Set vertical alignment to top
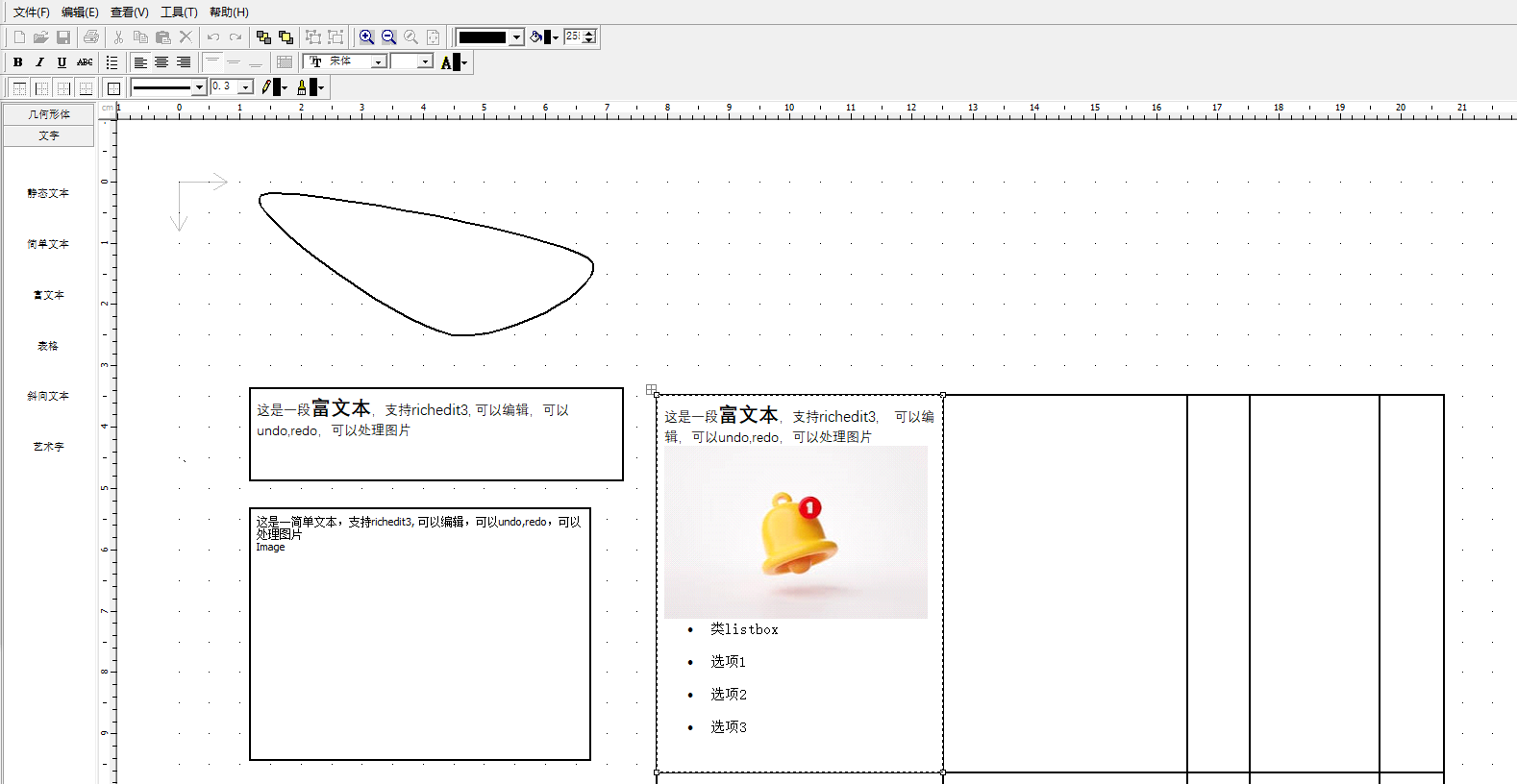This screenshot has width=1517, height=784. coord(211,62)
